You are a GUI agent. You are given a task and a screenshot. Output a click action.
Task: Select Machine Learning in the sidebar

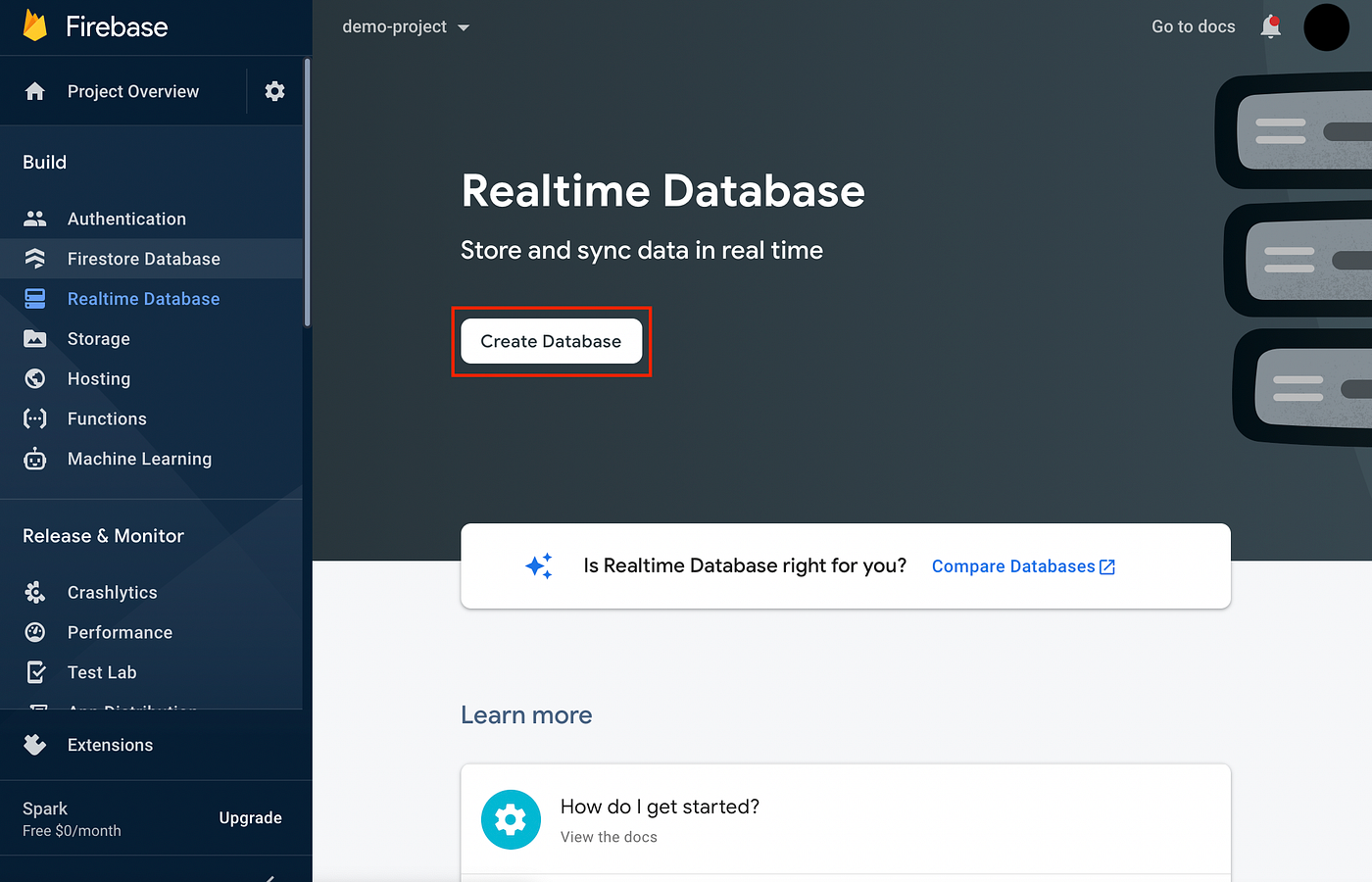pos(139,459)
